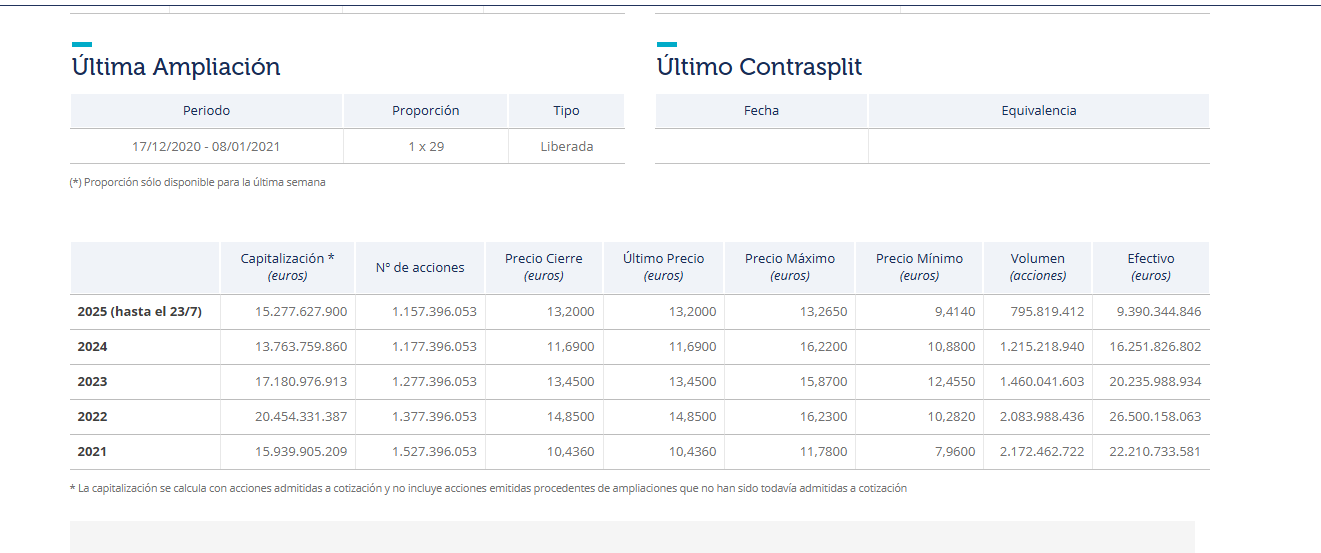This screenshot has width=1321, height=553.
Task: Select the 2025 (hasta el 23/7) row label
Action: (139, 312)
